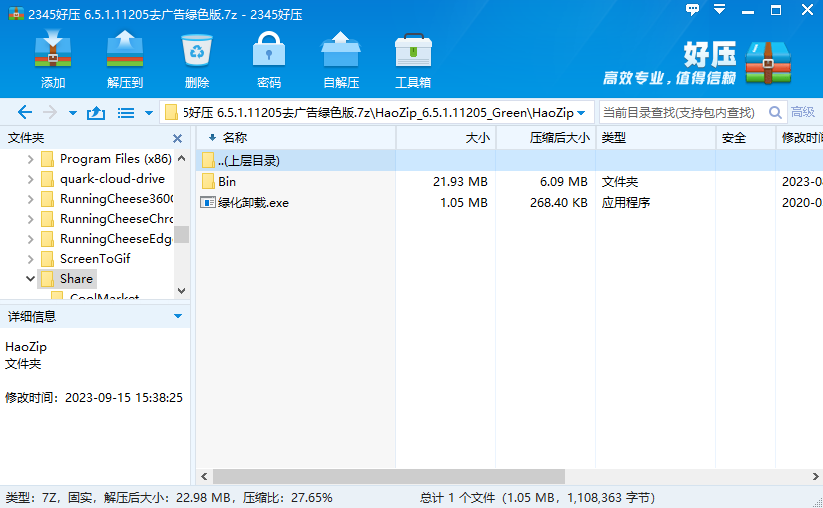Expand the address path dropdown
Image resolution: width=823 pixels, height=508 pixels.
click(x=581, y=113)
